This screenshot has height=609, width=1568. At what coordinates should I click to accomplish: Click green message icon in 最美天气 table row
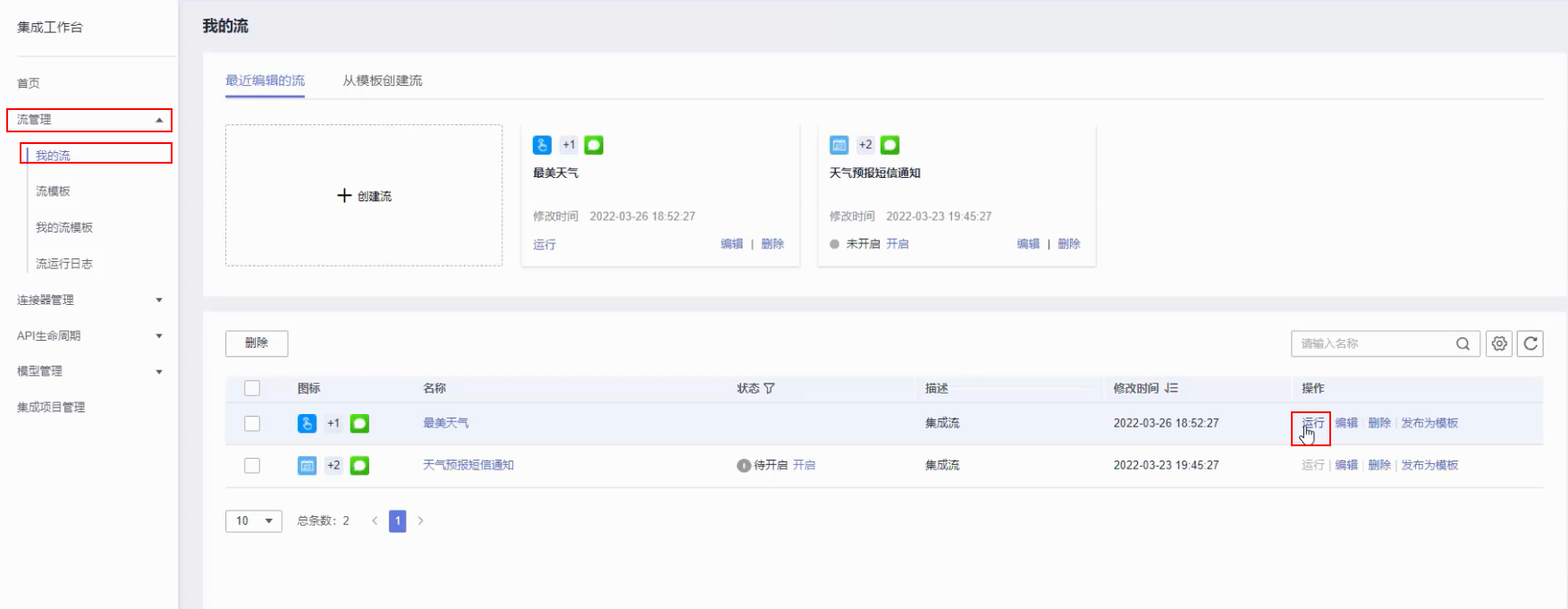359,424
